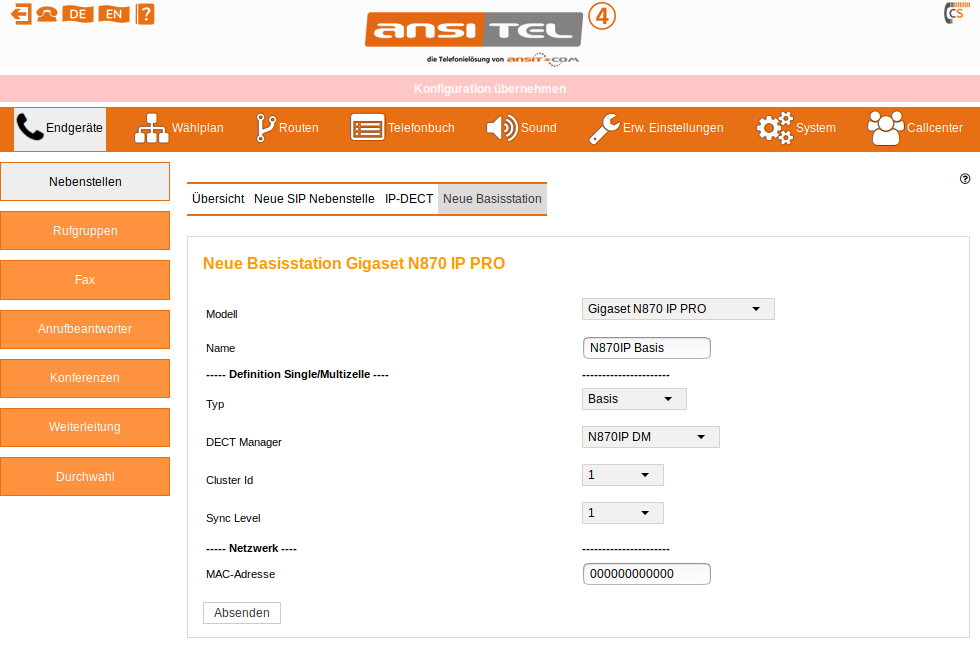Click the logout arrow icon
The height and width of the screenshot is (653, 980).
tap(21, 14)
